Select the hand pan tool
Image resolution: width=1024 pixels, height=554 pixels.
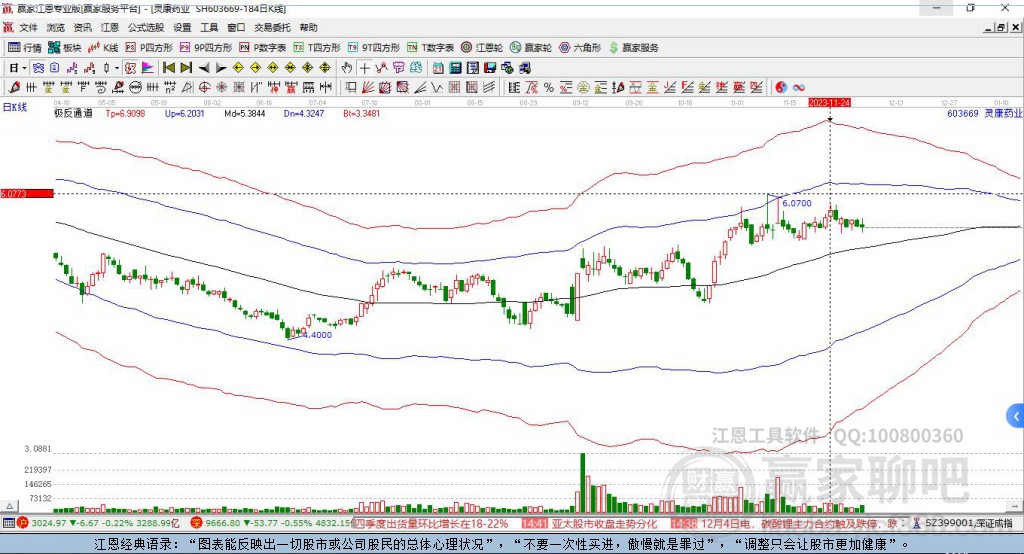point(346,68)
